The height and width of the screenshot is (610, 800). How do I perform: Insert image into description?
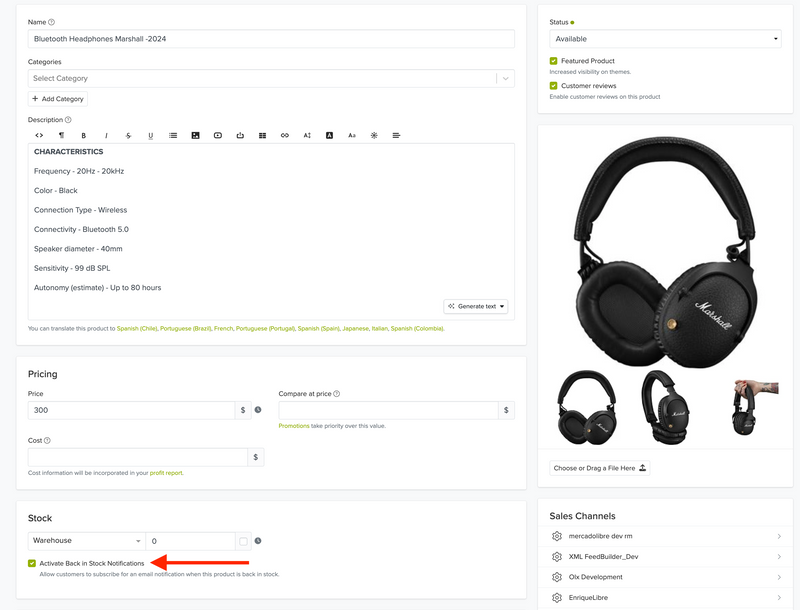[195, 135]
